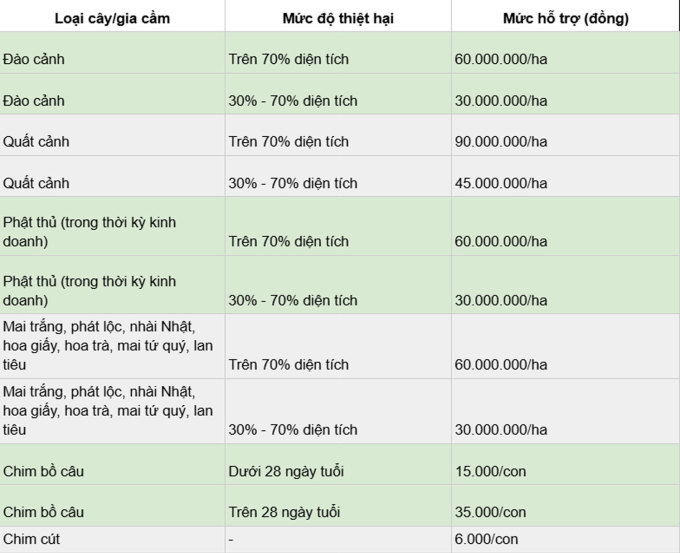The height and width of the screenshot is (553, 680).
Task: Select the 'Trên 28 ngày tuổi' cell
Action: click(285, 512)
